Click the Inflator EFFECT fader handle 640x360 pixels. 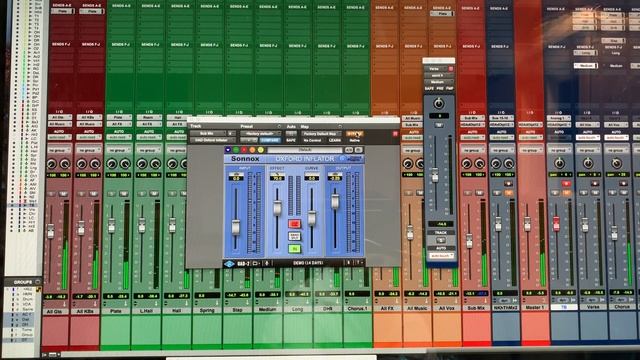point(277,207)
